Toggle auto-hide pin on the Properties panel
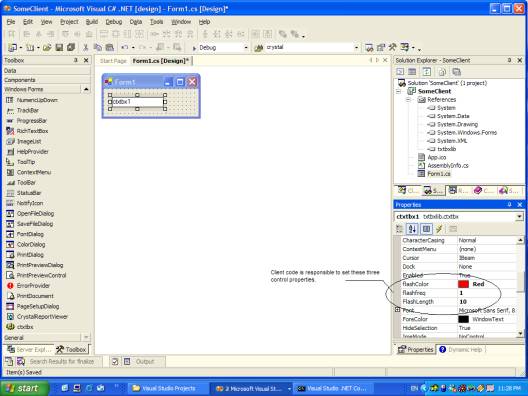528x396 pixels. pos(509,204)
